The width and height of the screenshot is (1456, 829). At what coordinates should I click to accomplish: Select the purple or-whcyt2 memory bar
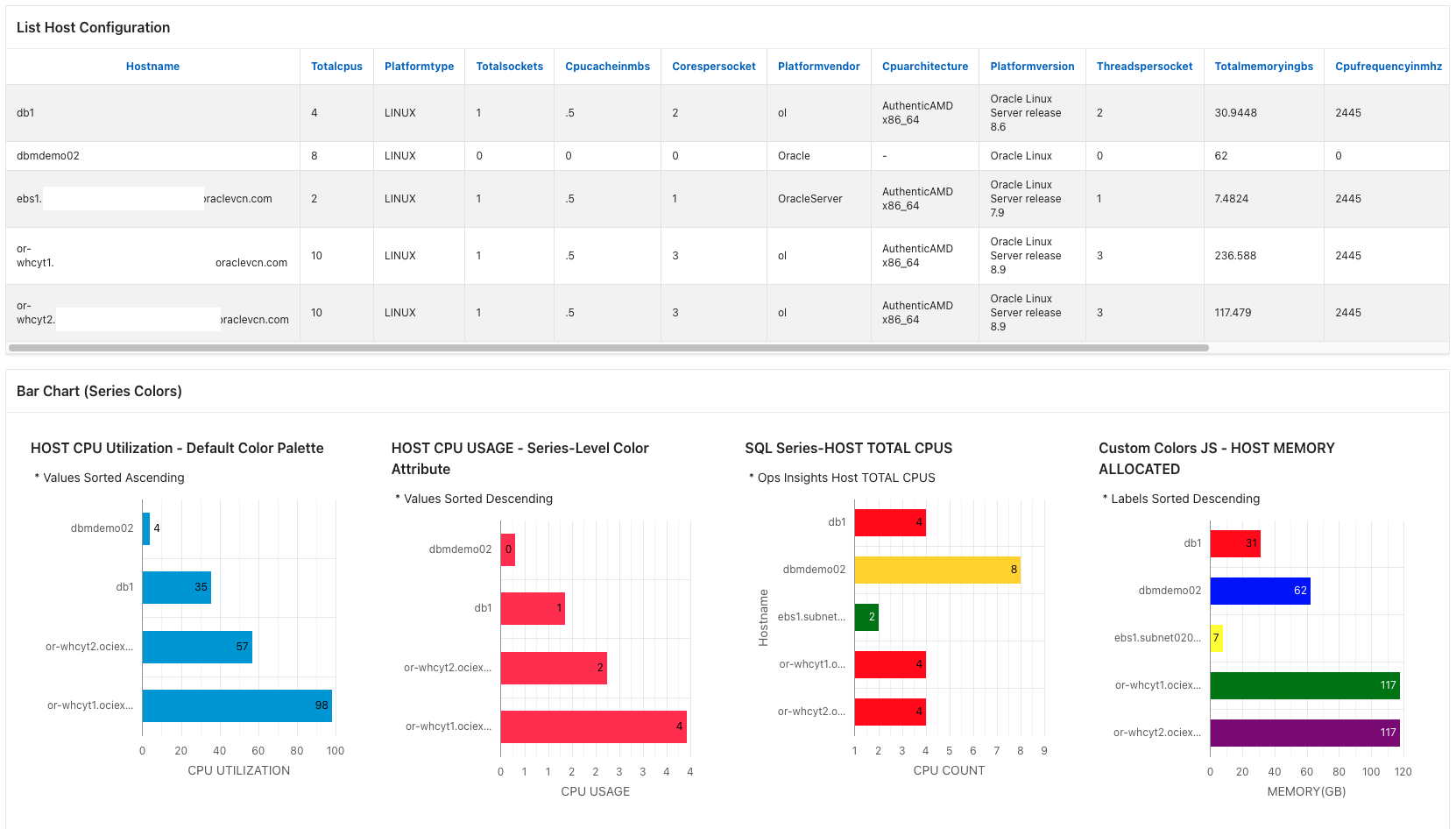tap(1305, 733)
